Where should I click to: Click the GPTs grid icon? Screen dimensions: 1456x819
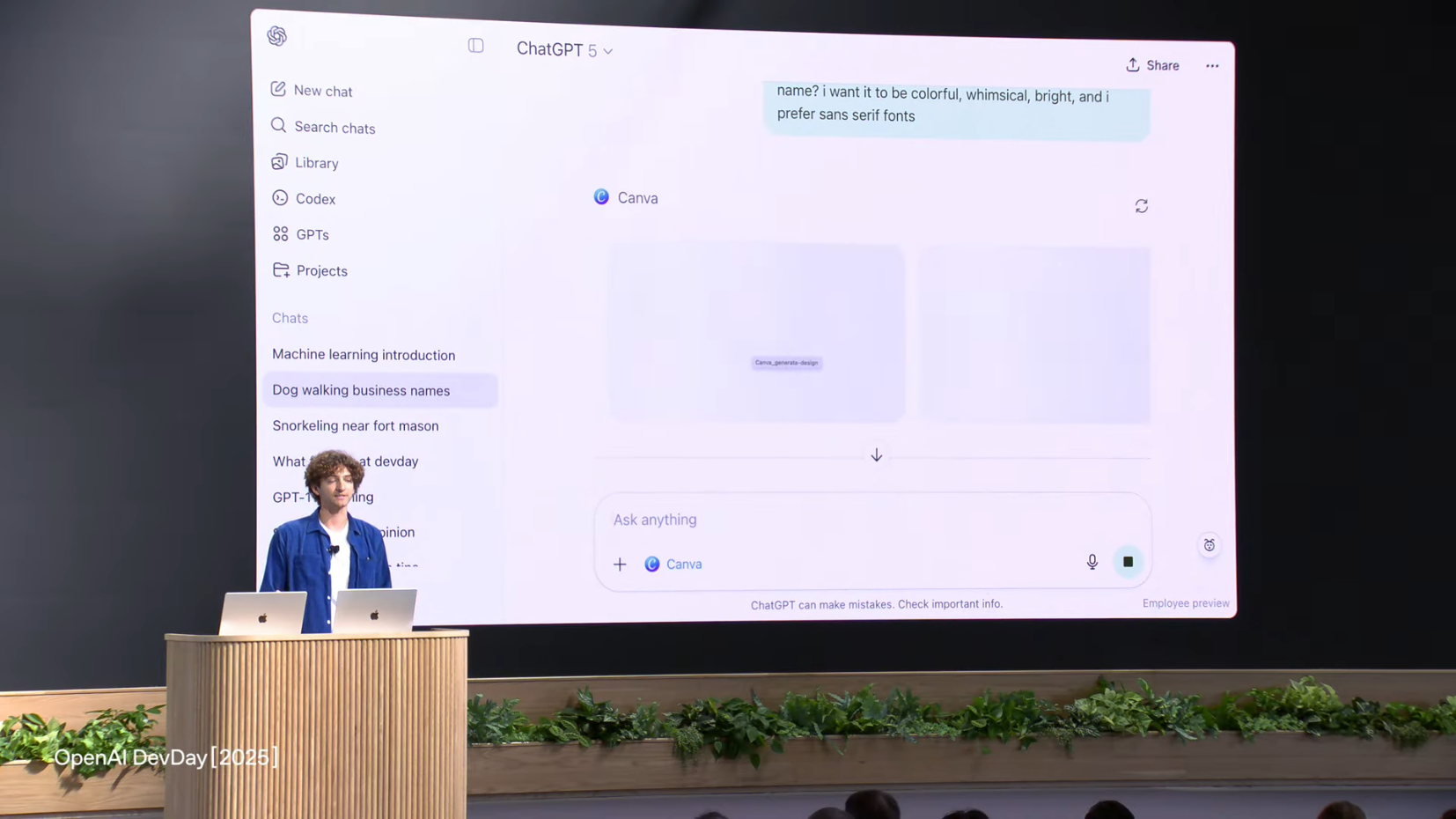click(x=280, y=234)
